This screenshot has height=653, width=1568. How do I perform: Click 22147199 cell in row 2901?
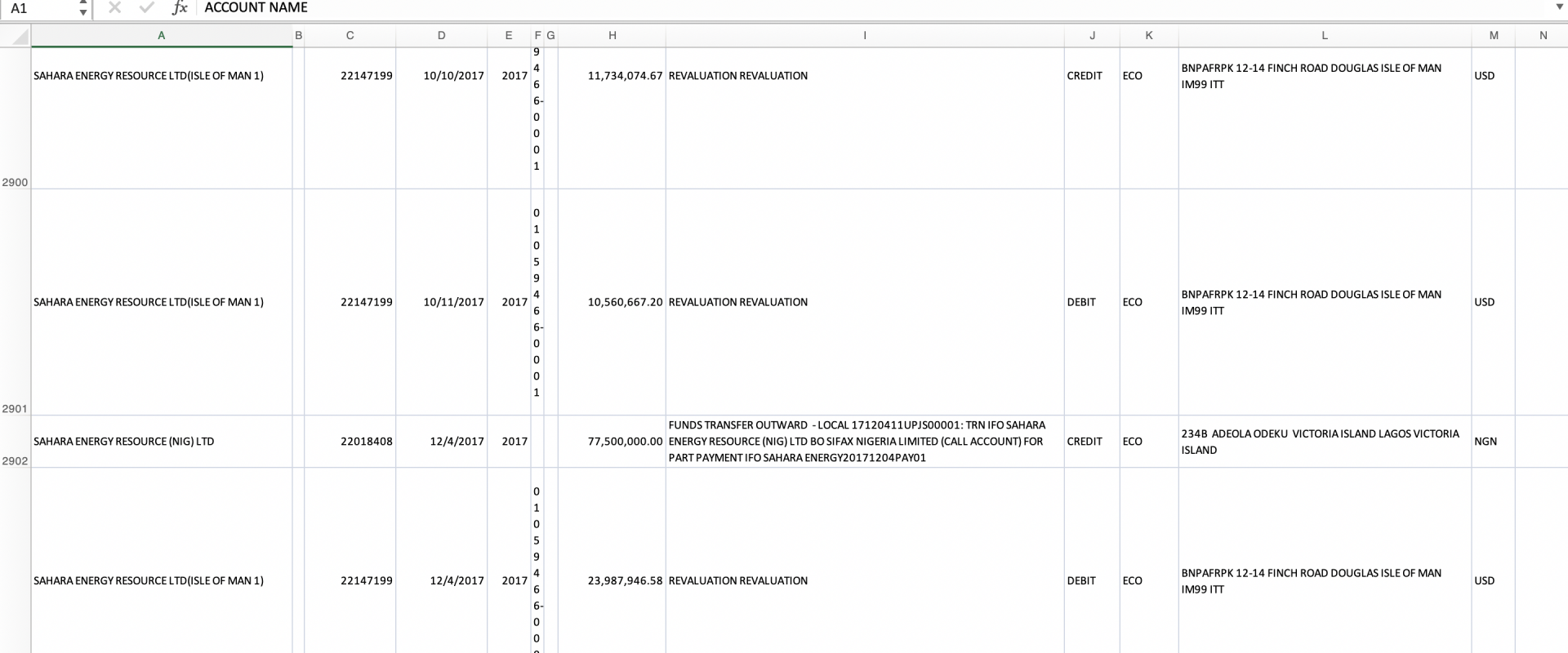[x=350, y=302]
